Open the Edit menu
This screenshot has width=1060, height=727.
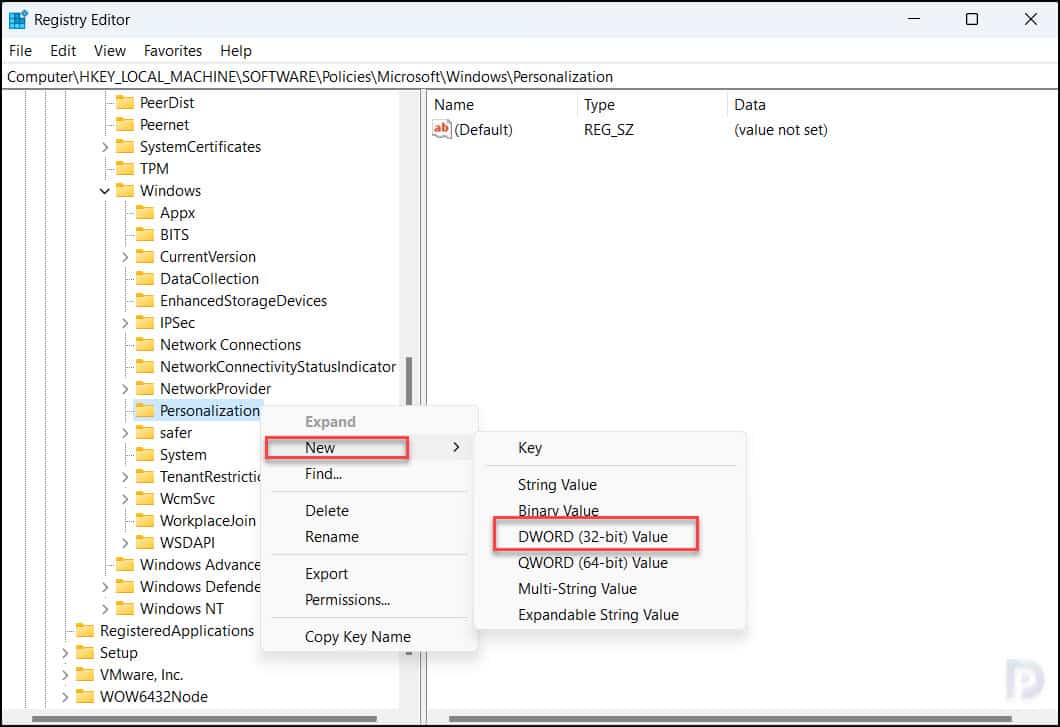(x=63, y=51)
